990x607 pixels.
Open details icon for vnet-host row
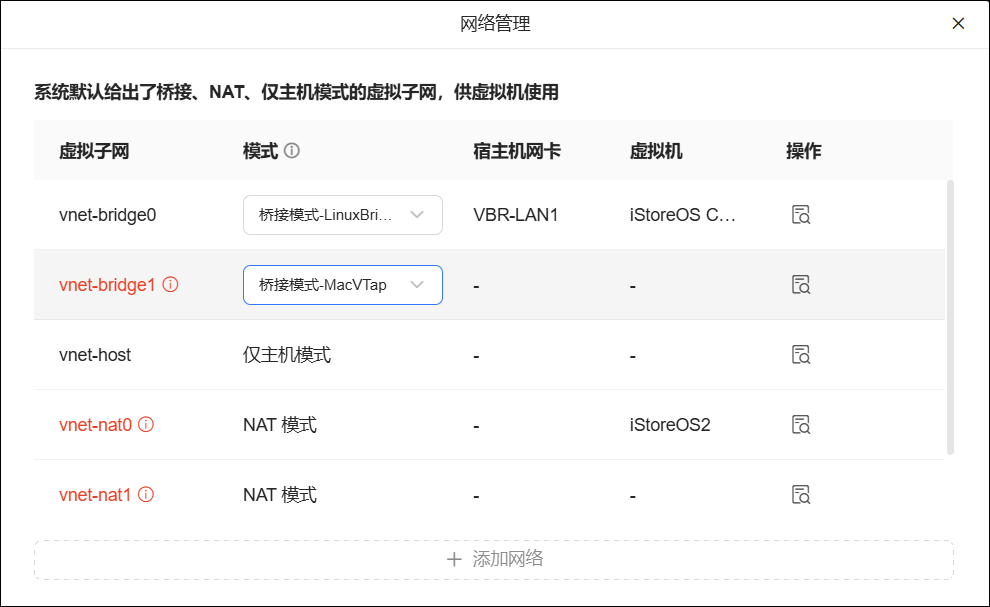800,355
